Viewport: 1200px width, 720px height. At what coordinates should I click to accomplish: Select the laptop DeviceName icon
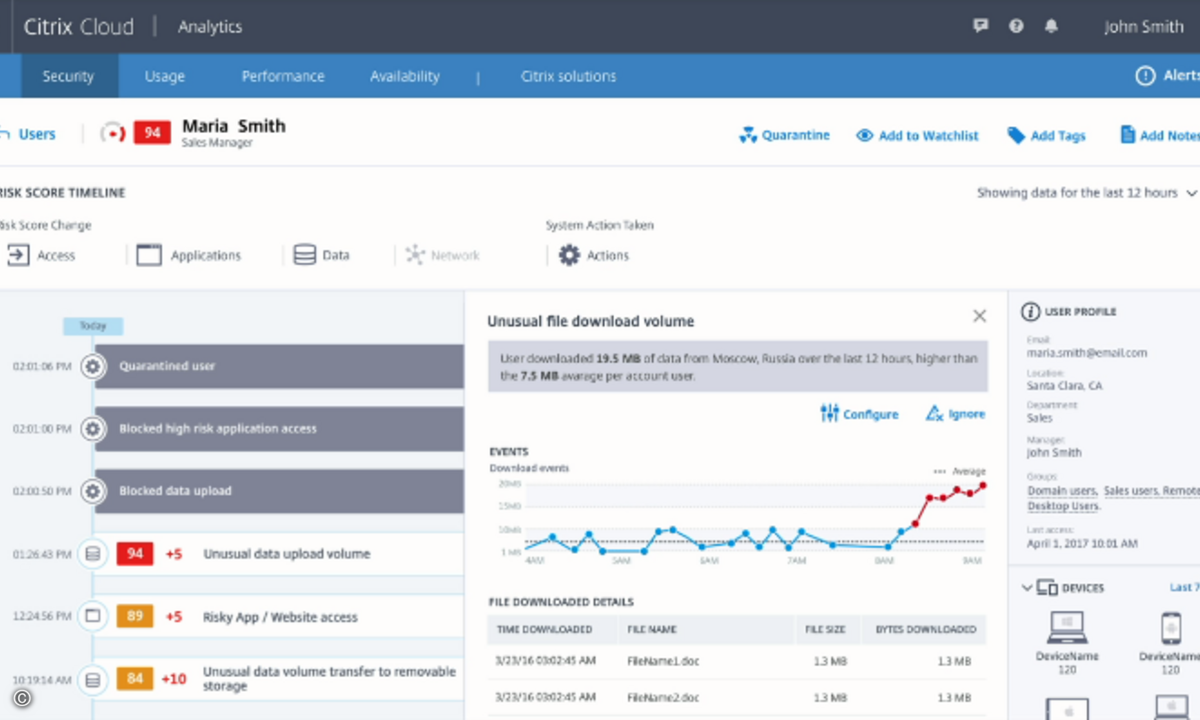point(1067,628)
